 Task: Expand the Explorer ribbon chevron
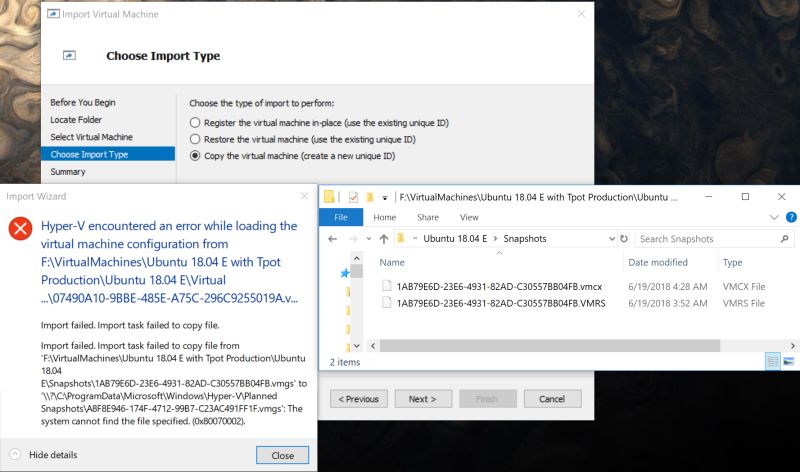coord(774,217)
